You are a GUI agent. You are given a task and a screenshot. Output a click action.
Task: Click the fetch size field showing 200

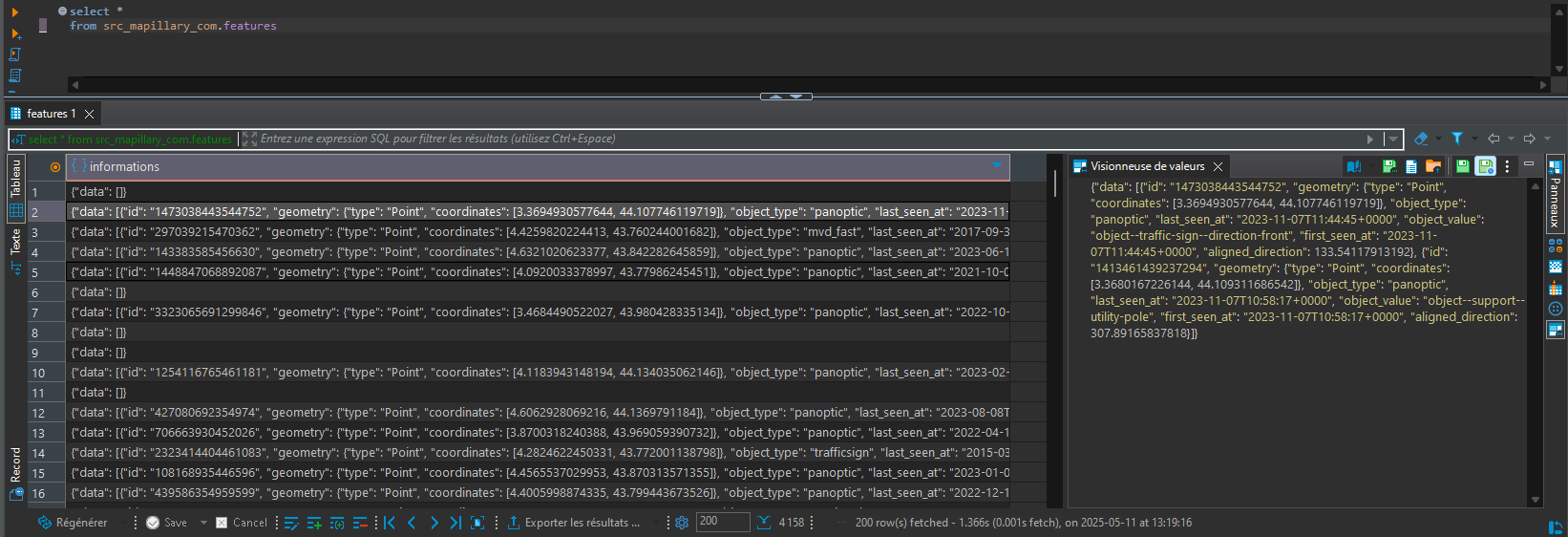723,522
